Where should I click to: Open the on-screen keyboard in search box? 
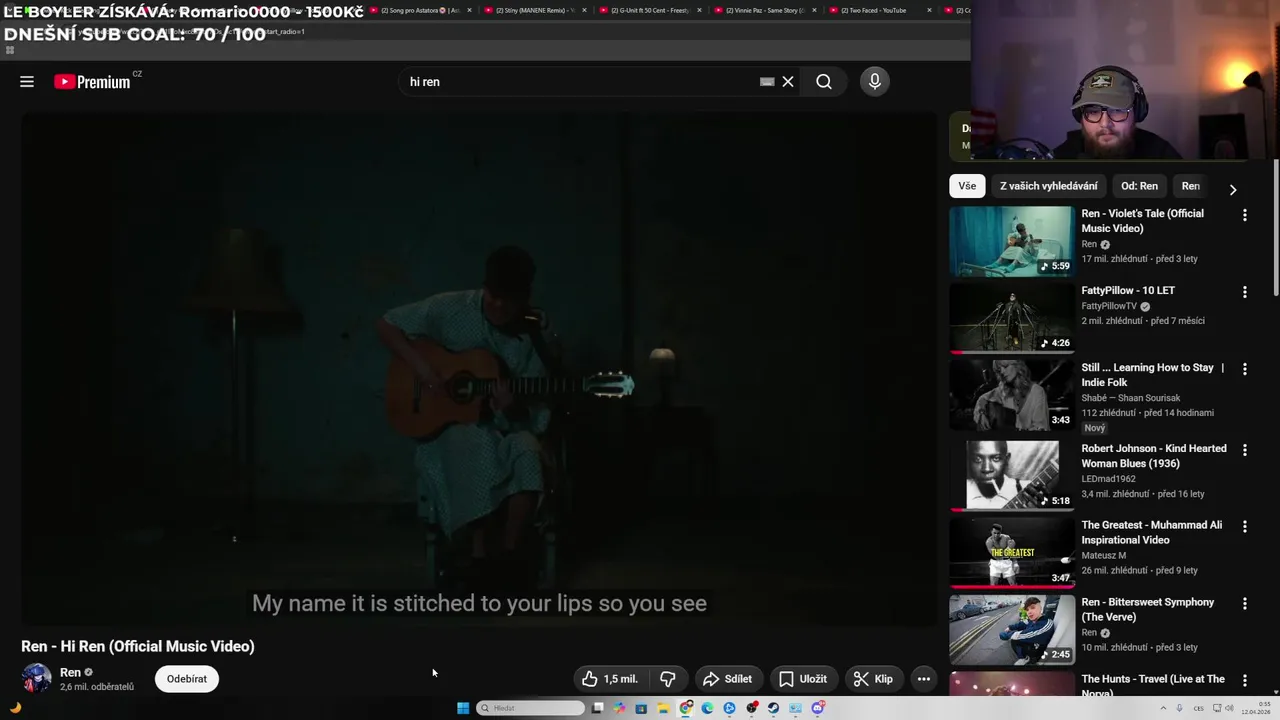[x=767, y=82]
